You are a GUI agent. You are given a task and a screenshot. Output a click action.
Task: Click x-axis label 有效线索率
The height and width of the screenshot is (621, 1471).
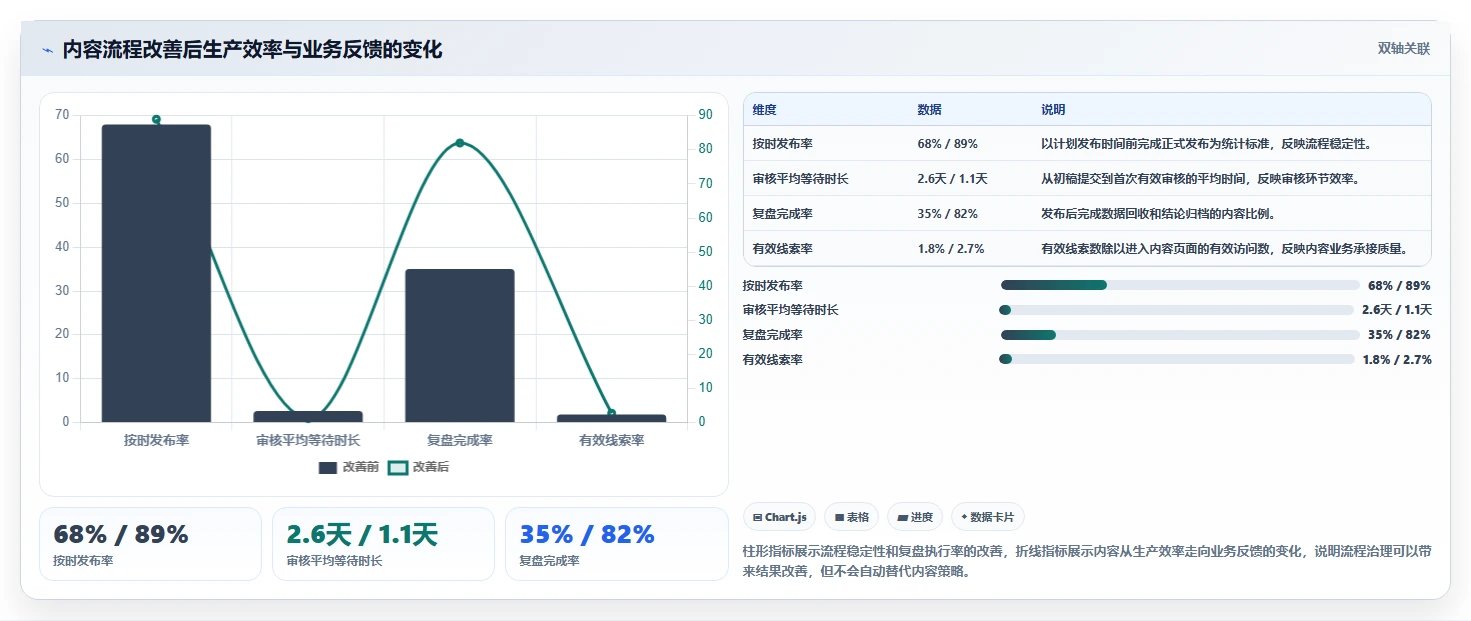(611, 440)
